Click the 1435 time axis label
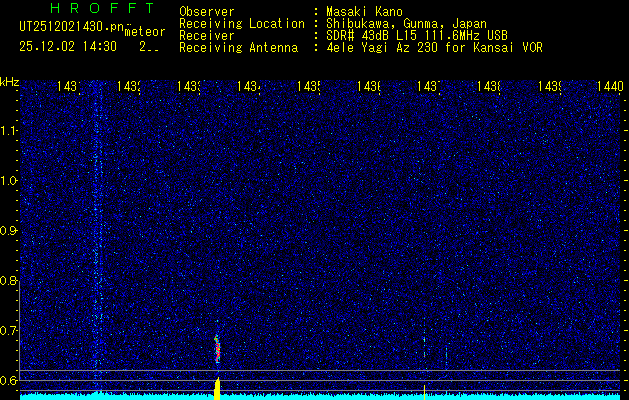Screen dimensions: 629x400 coord(308,86)
